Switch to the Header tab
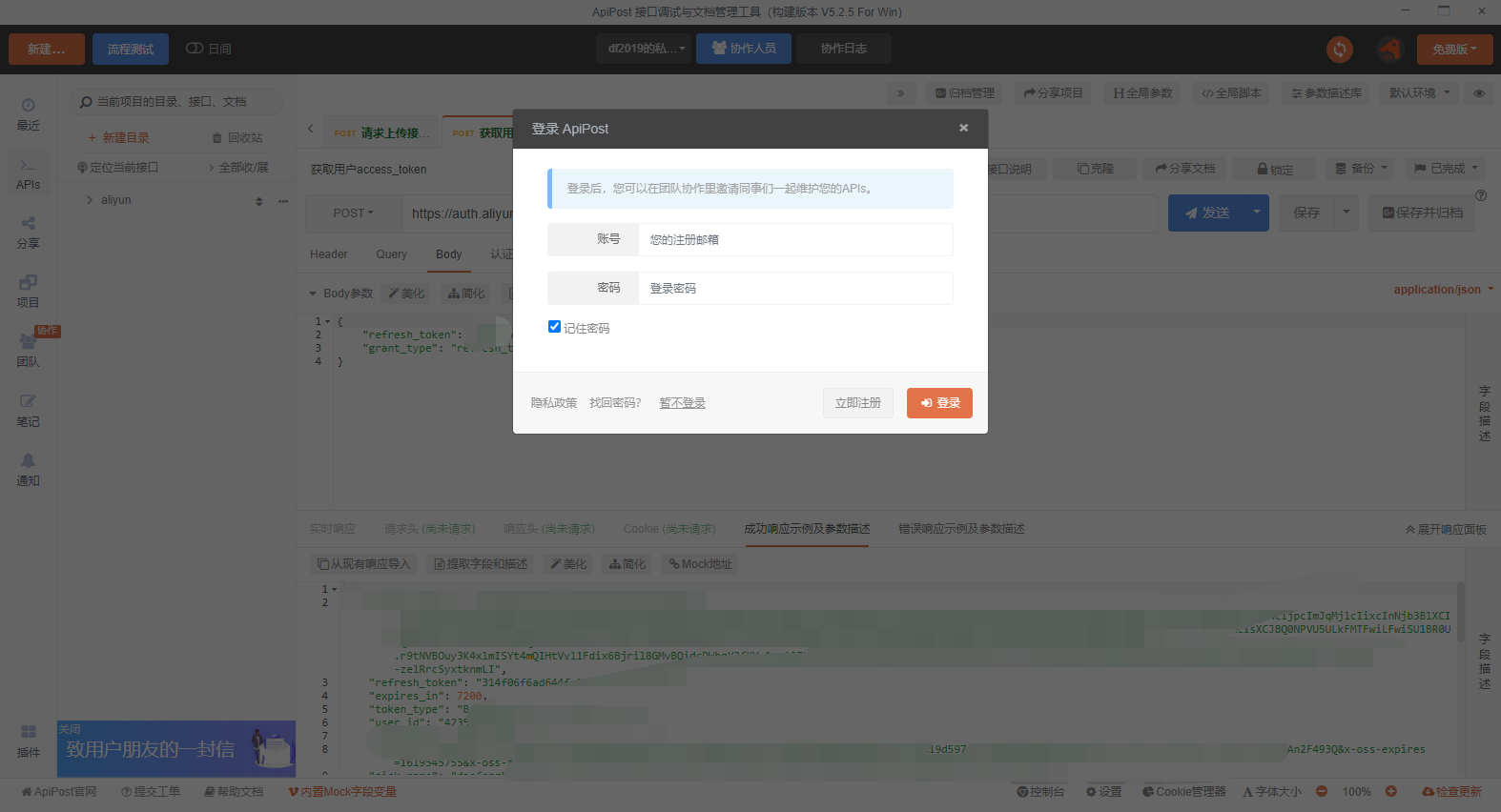 (329, 254)
